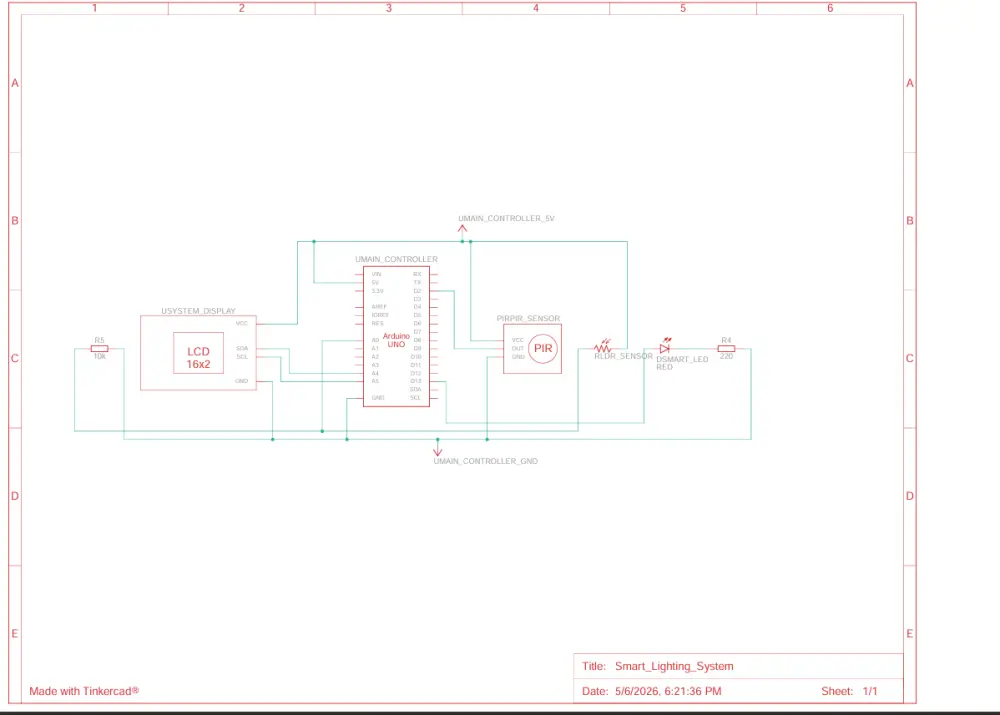Click the RES pin on Arduino
This screenshot has height=715, width=1000.
point(378,323)
